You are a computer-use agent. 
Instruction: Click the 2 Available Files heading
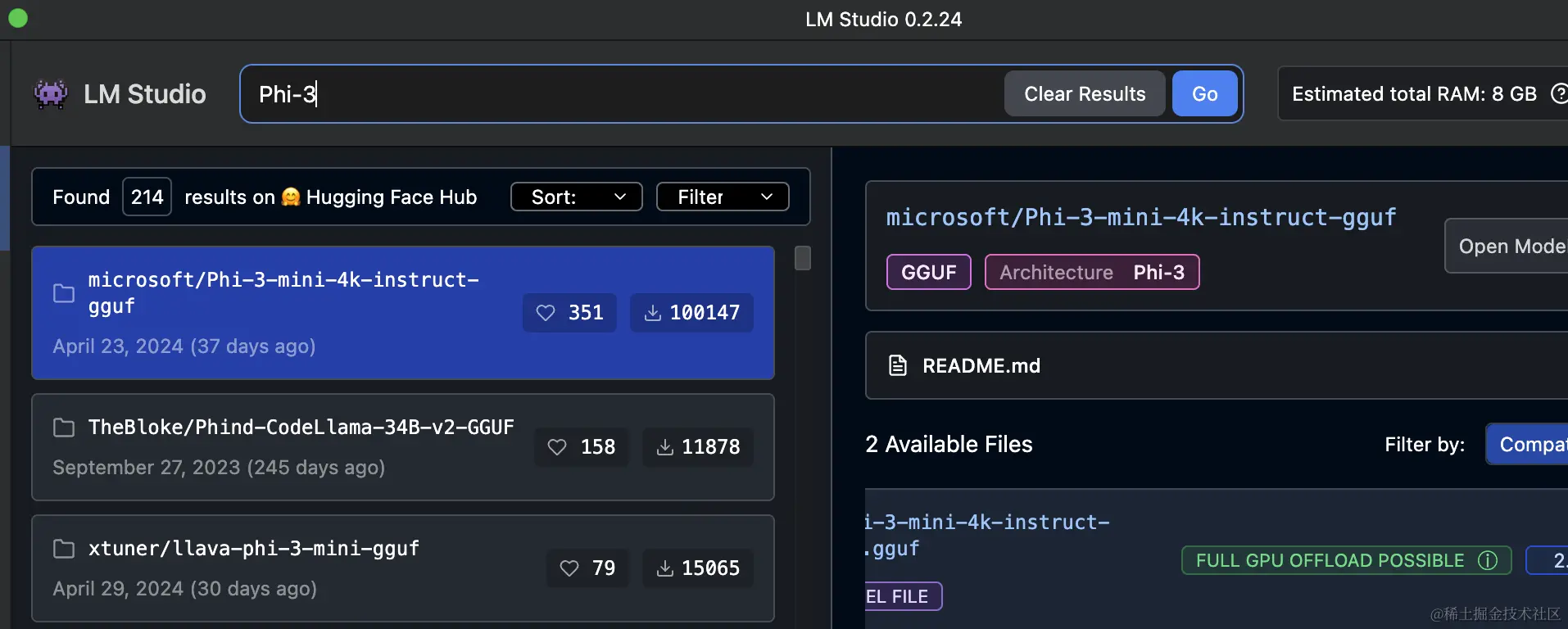pyautogui.click(x=949, y=444)
